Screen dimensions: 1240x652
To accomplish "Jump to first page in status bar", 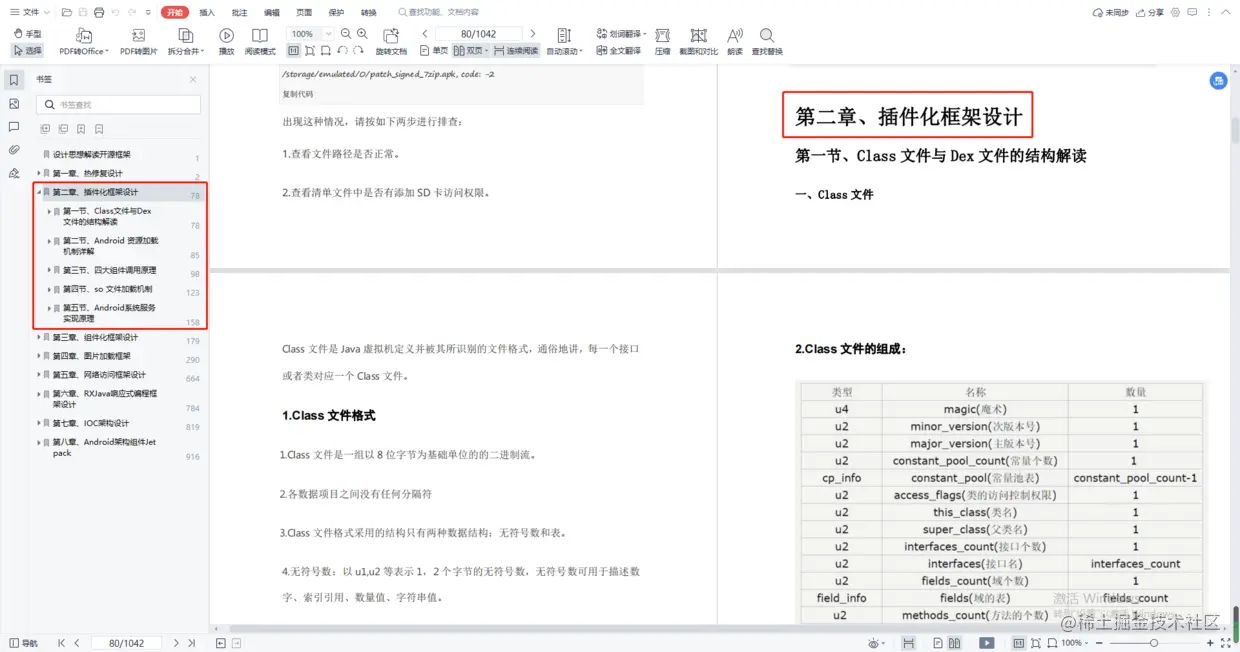I will 61,643.
